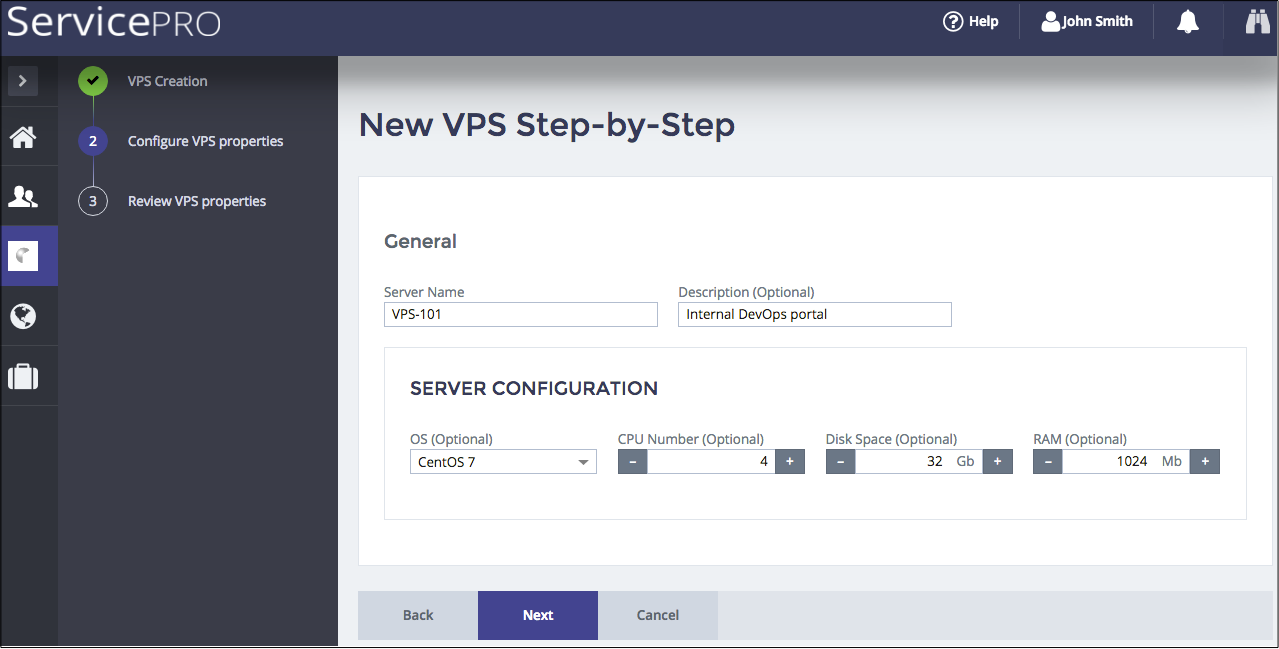This screenshot has height=649, width=1279.
Task: Open the briefcase icon in sidebar
Action: point(23,377)
